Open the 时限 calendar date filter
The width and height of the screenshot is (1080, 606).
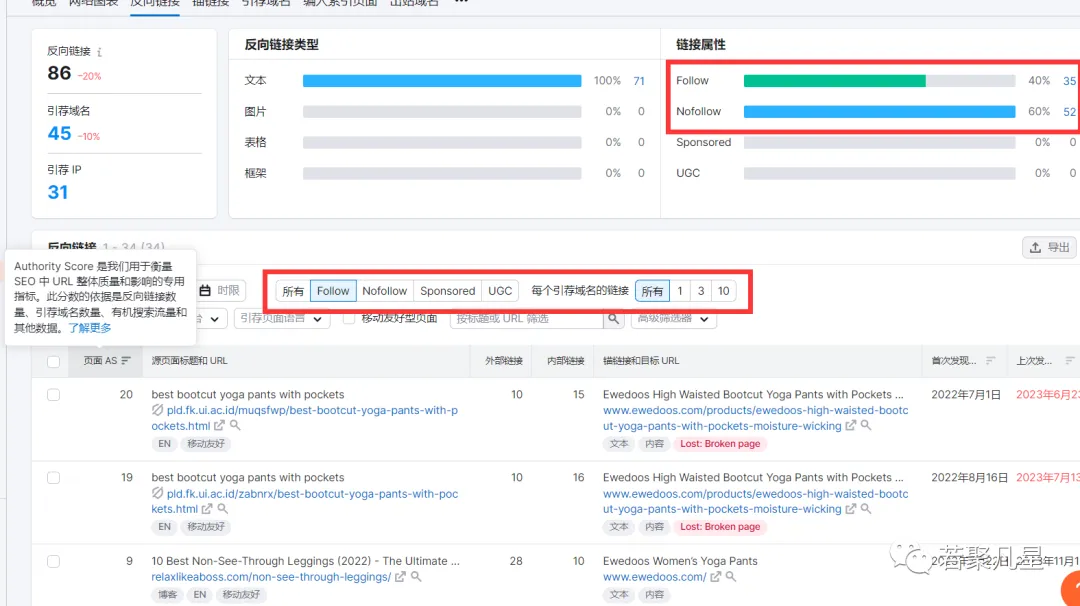[x=220, y=291]
